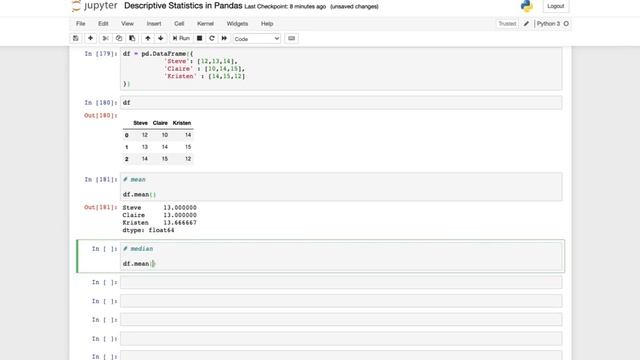This screenshot has width=640, height=360.
Task: Open the Insert menu
Action: [x=154, y=24]
